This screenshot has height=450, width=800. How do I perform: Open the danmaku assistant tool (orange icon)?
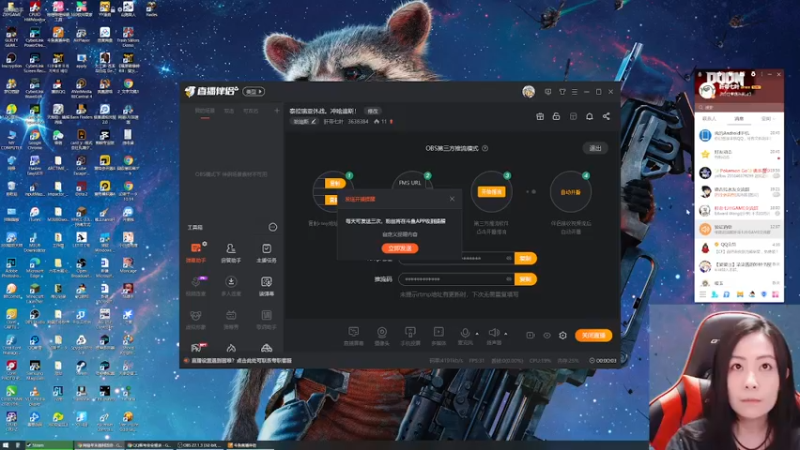click(196, 253)
